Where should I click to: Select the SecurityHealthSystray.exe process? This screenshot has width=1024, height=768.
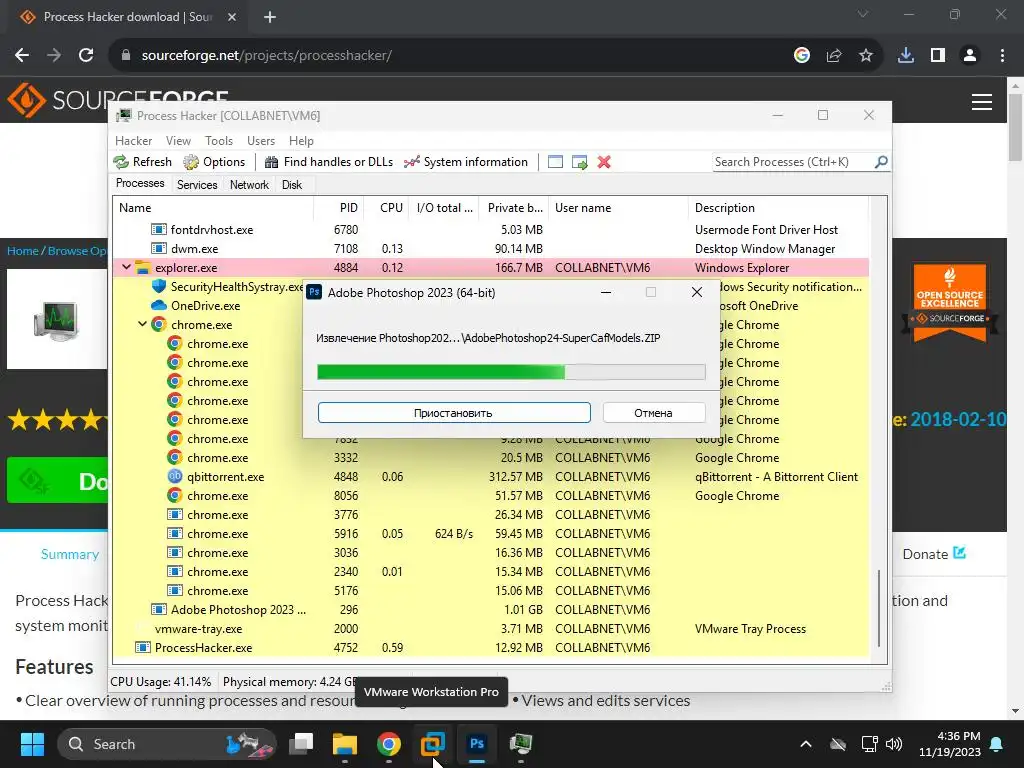[227, 286]
